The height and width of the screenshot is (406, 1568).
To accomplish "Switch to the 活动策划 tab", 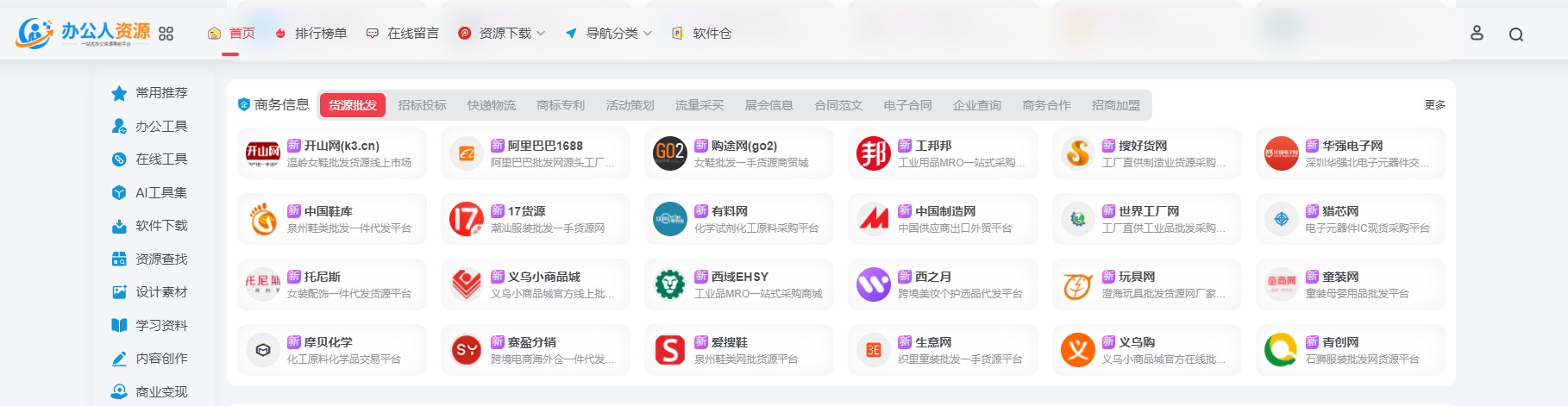I will [630, 105].
